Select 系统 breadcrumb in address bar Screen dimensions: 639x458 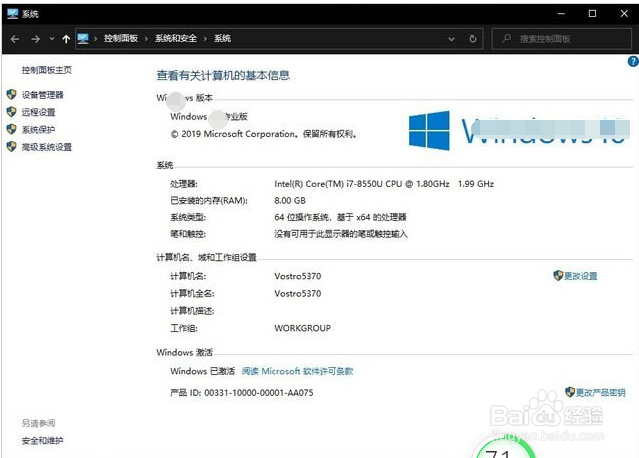tap(223, 38)
